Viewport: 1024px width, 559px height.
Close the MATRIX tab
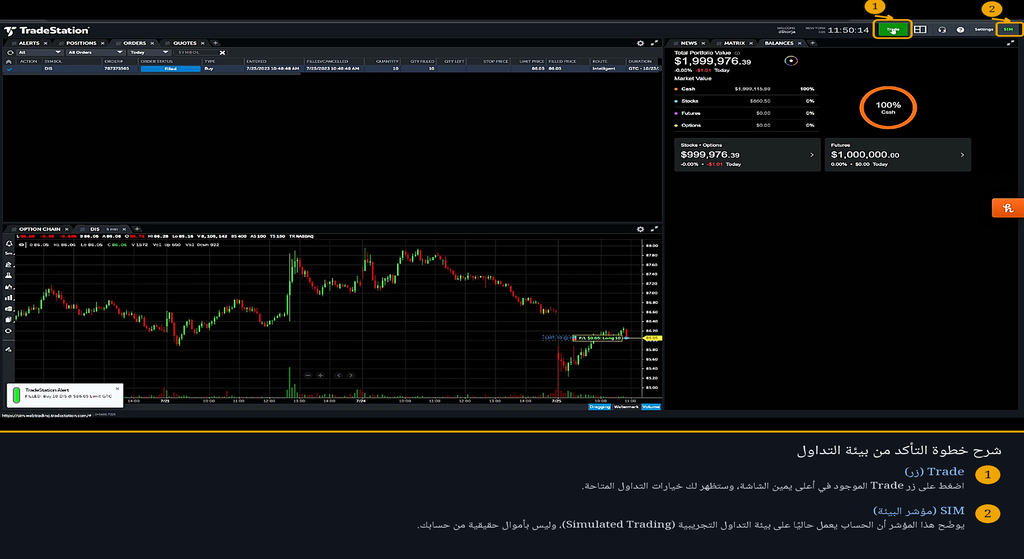(751, 43)
